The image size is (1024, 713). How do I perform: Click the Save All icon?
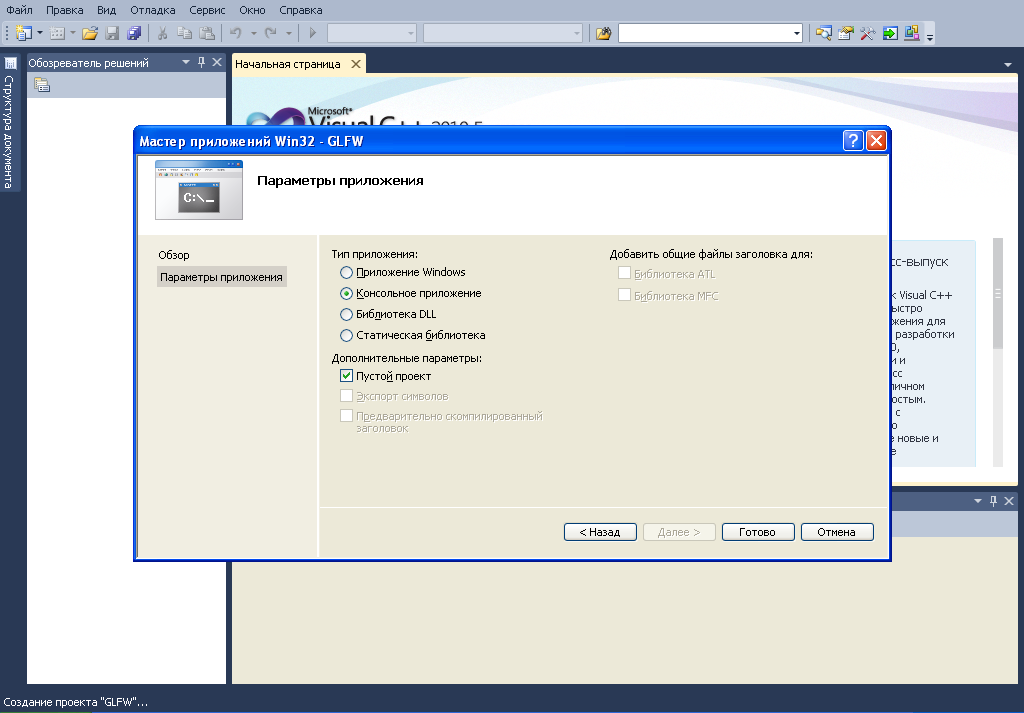click(134, 33)
